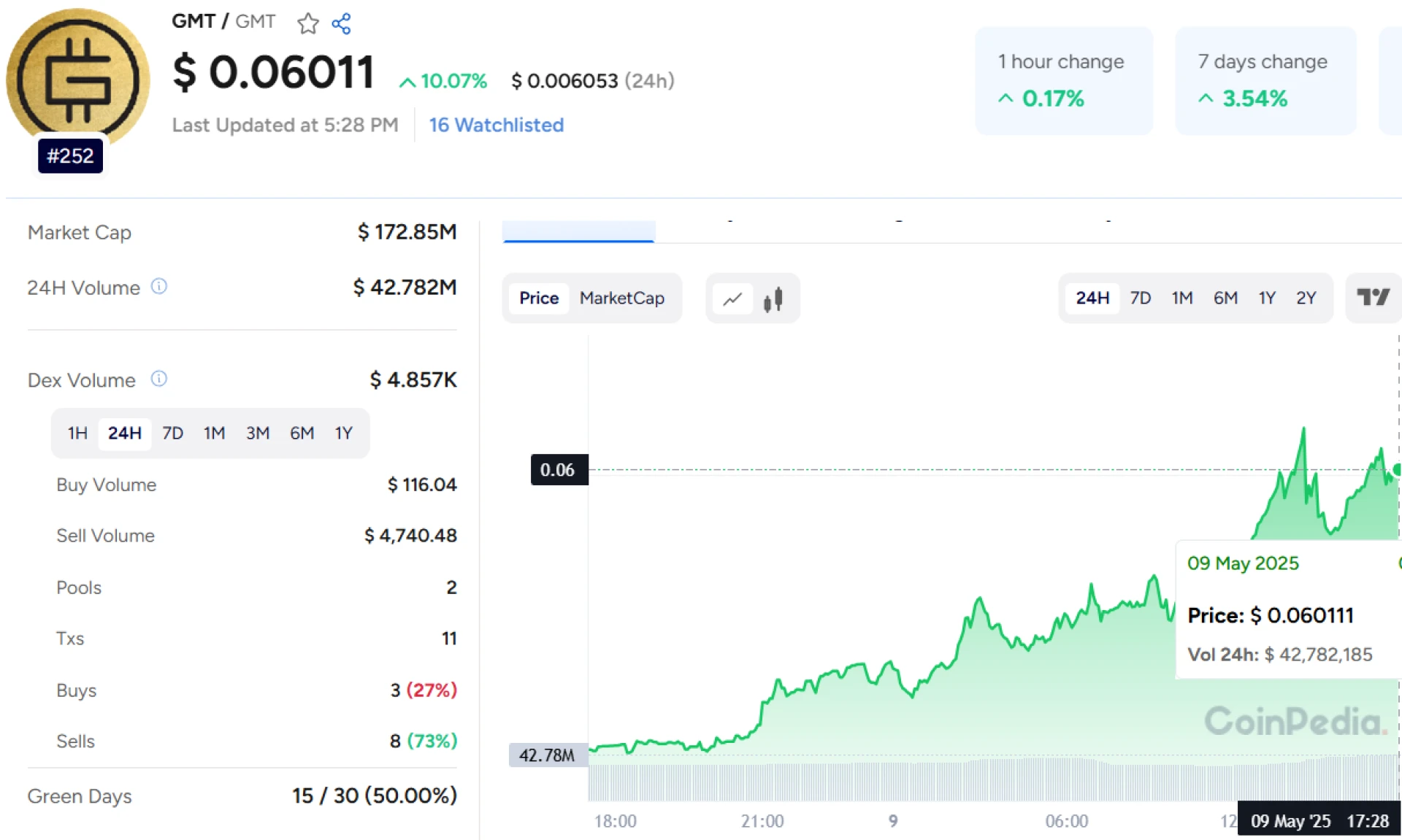Click the 24H Volume info icon
This screenshot has width=1402, height=840.
[159, 287]
